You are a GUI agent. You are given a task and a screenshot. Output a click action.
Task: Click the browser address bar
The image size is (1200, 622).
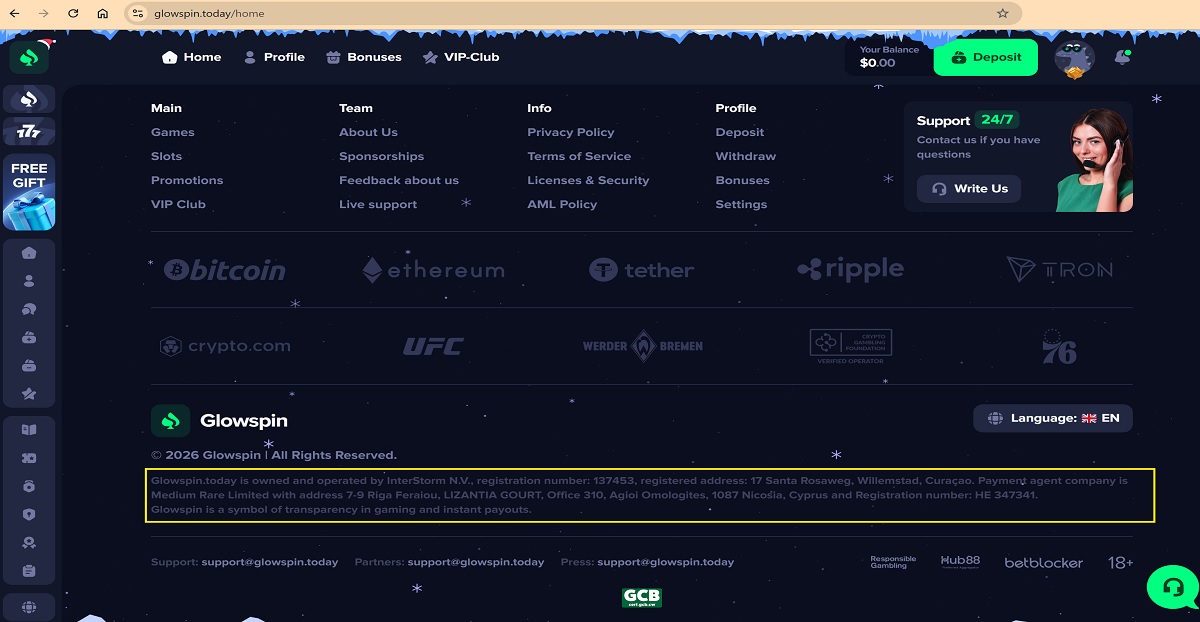tap(560, 14)
